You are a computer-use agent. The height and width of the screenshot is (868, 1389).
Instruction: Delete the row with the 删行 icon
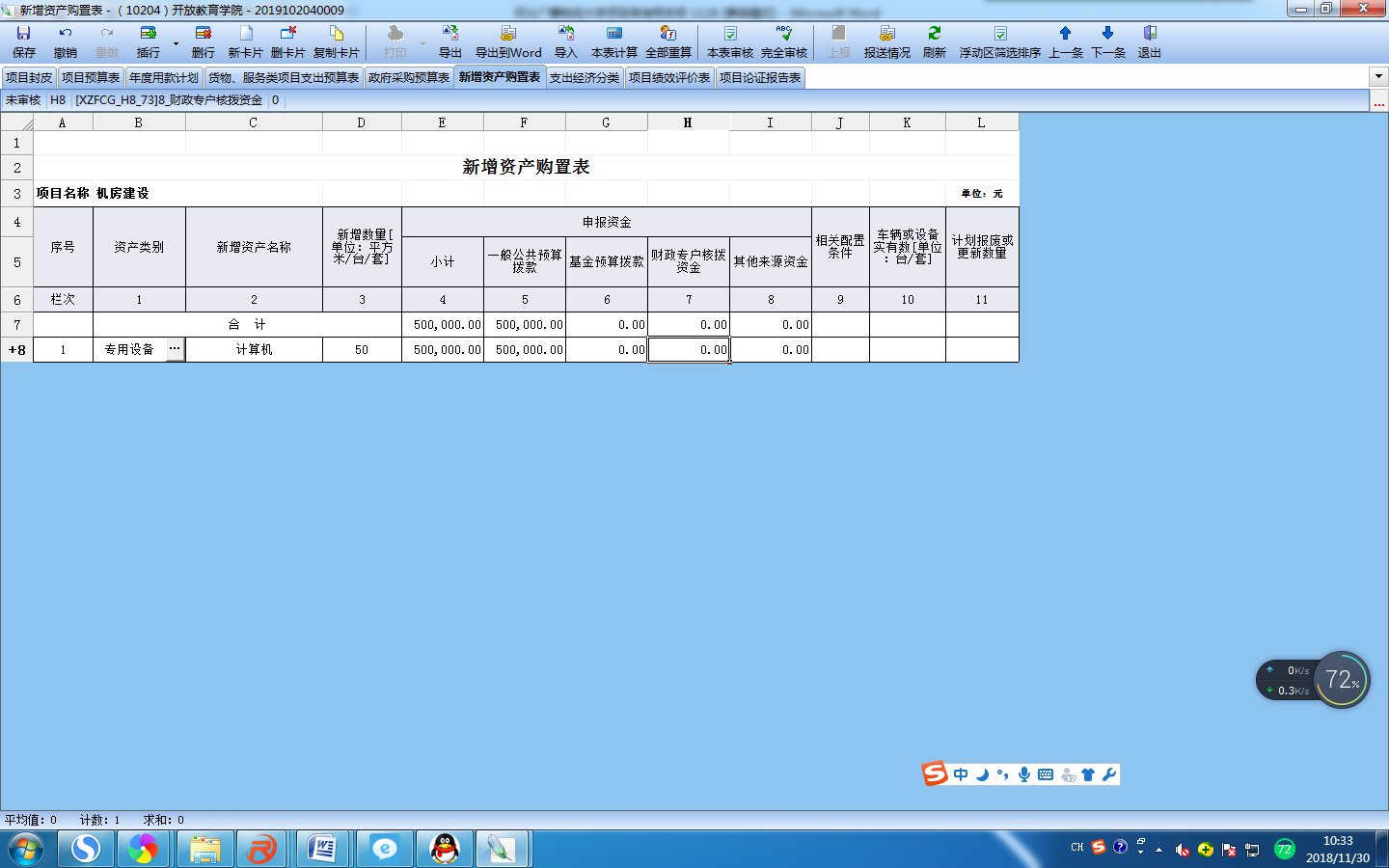coord(204,42)
